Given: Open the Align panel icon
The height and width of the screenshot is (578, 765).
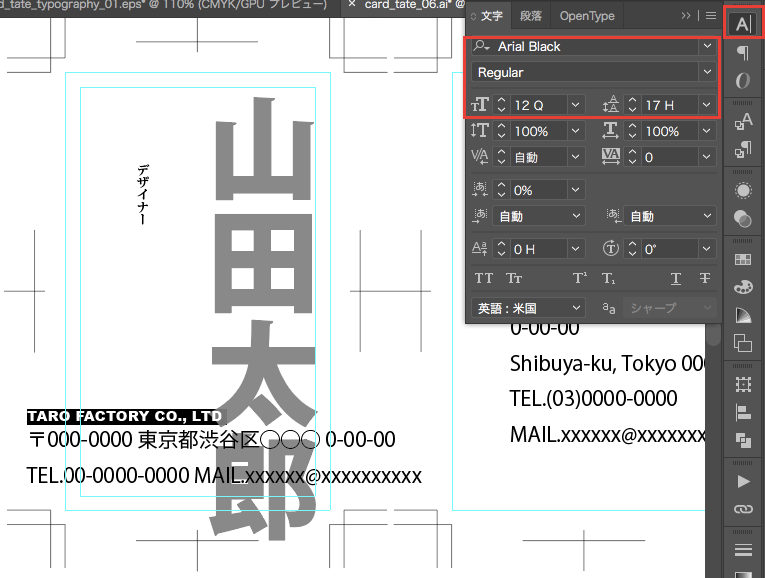Looking at the screenshot, I should coord(742,411).
